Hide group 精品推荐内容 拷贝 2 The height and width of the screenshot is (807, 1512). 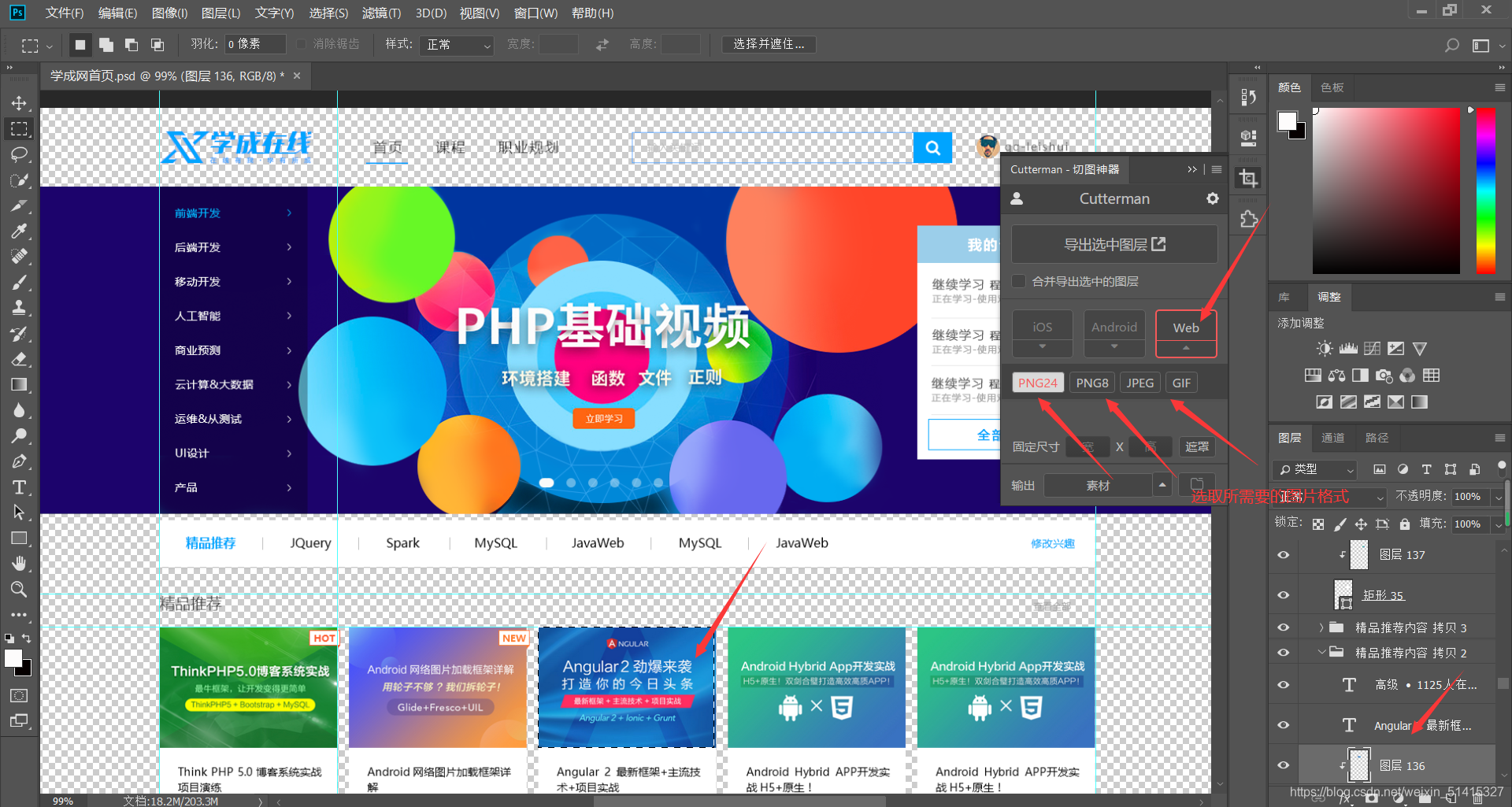pos(1284,653)
